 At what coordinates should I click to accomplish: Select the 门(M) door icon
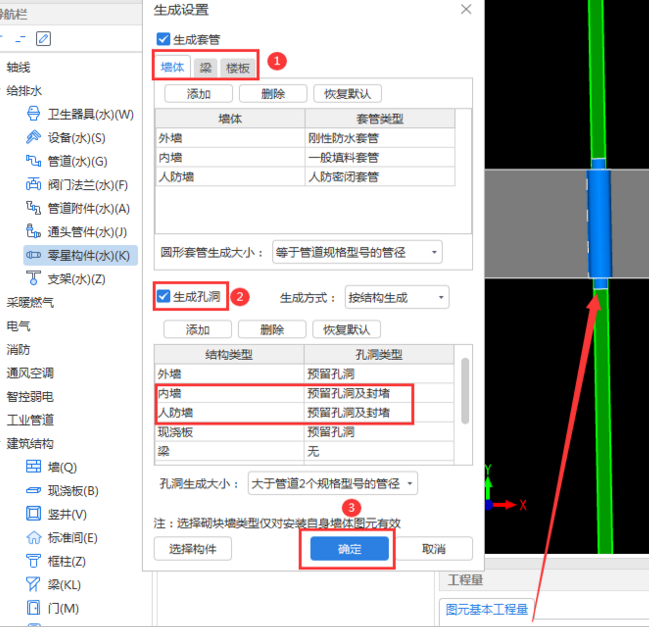(33, 608)
